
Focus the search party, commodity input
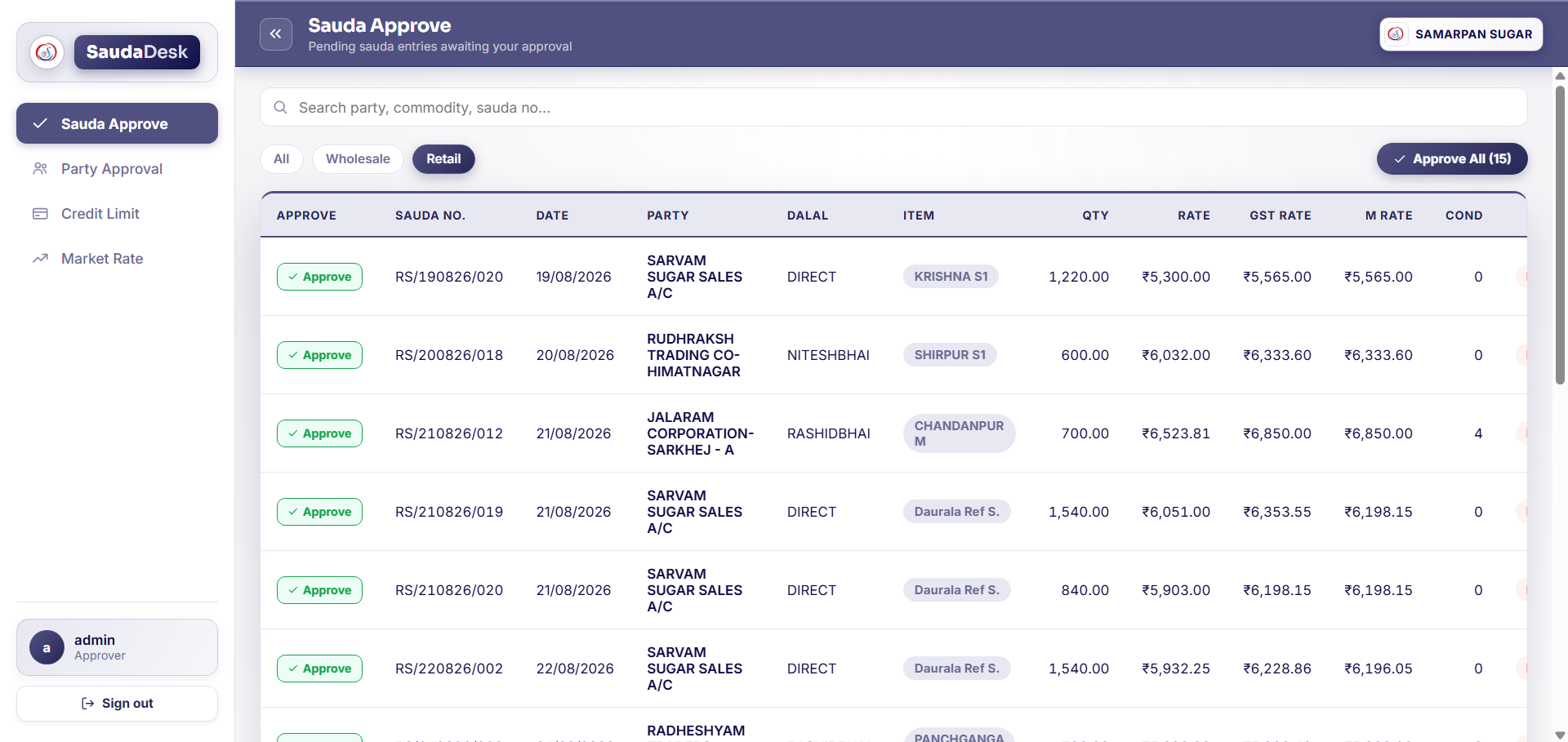click(x=893, y=108)
